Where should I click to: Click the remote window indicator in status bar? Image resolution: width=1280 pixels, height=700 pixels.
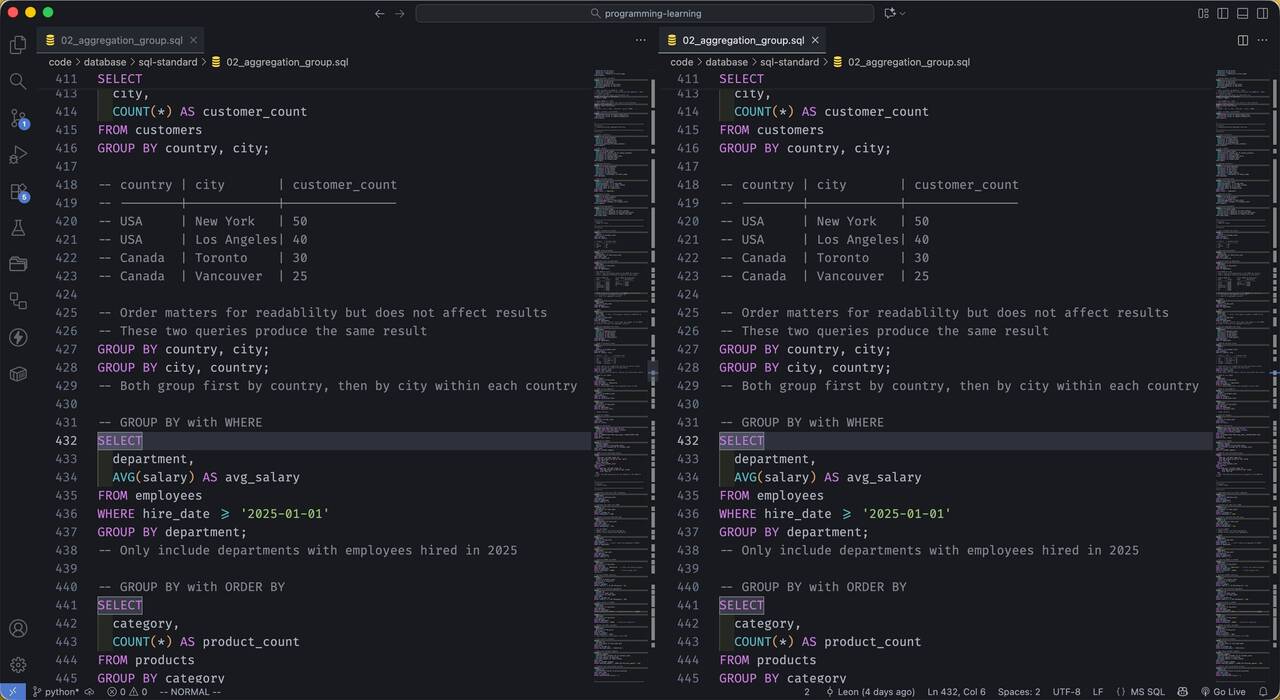point(12,691)
